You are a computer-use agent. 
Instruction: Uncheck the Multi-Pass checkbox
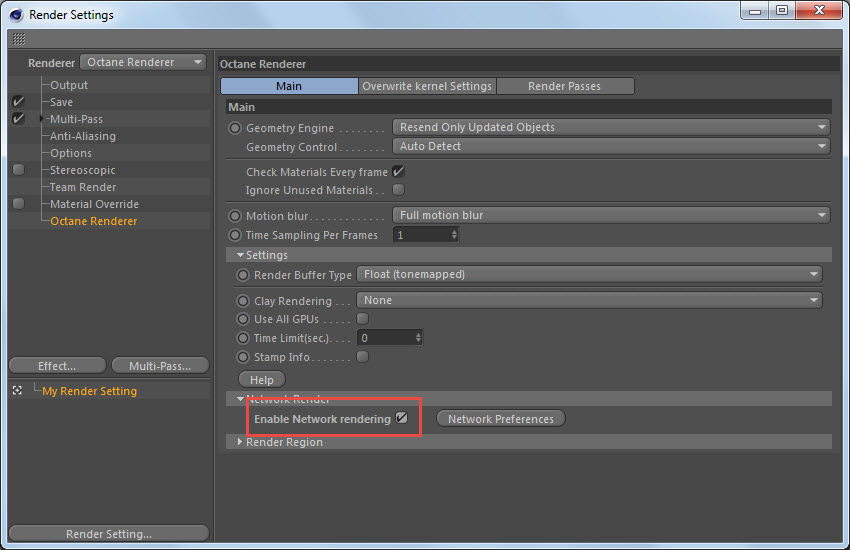click(18, 119)
